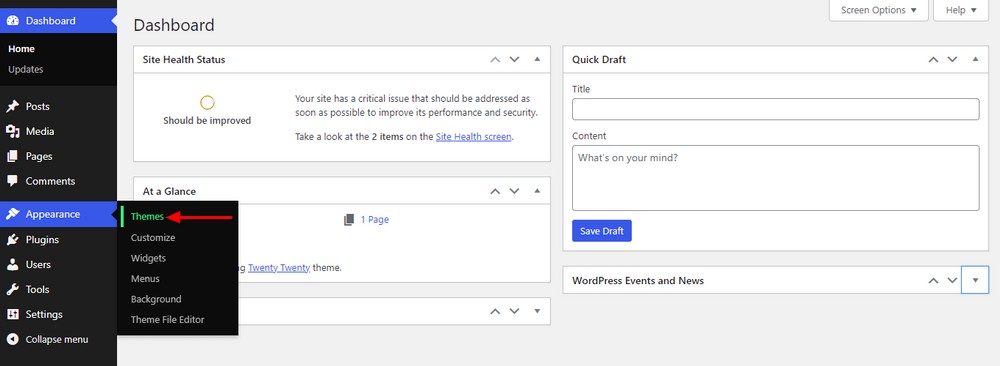Click the Collapse menu label

[x=57, y=339]
